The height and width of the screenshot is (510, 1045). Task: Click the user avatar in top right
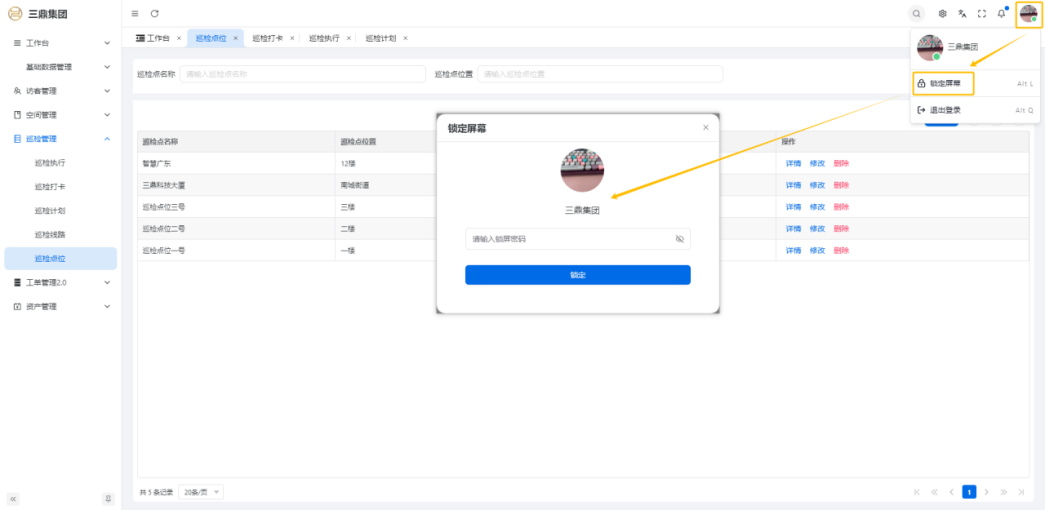pos(1028,14)
